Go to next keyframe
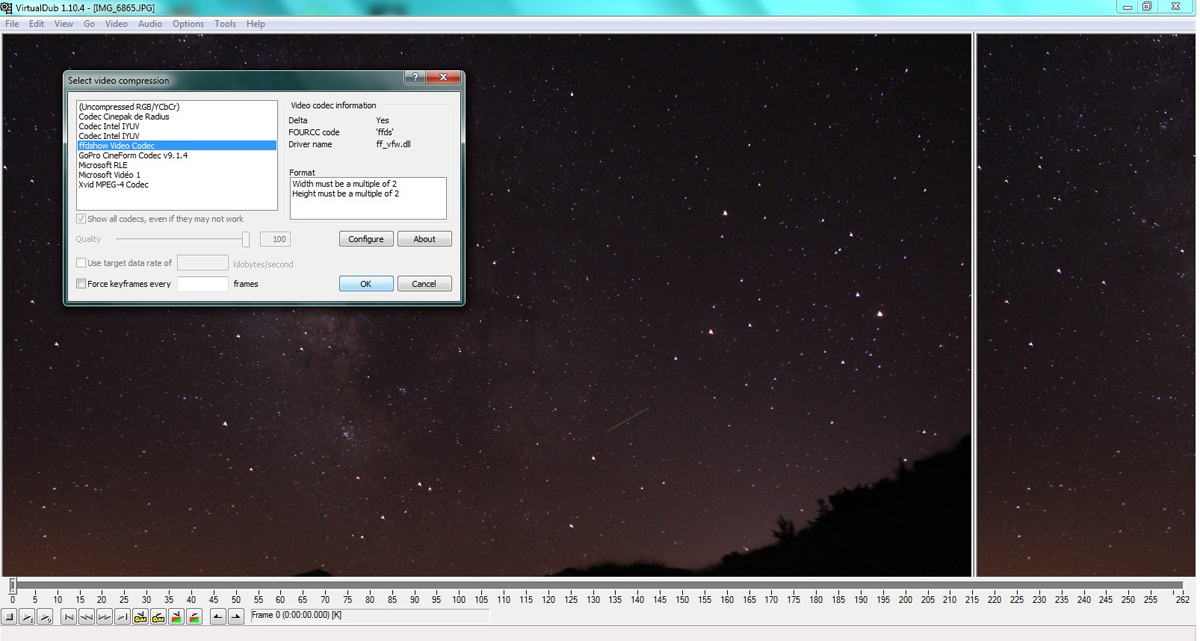1200x641 pixels. pos(158,615)
